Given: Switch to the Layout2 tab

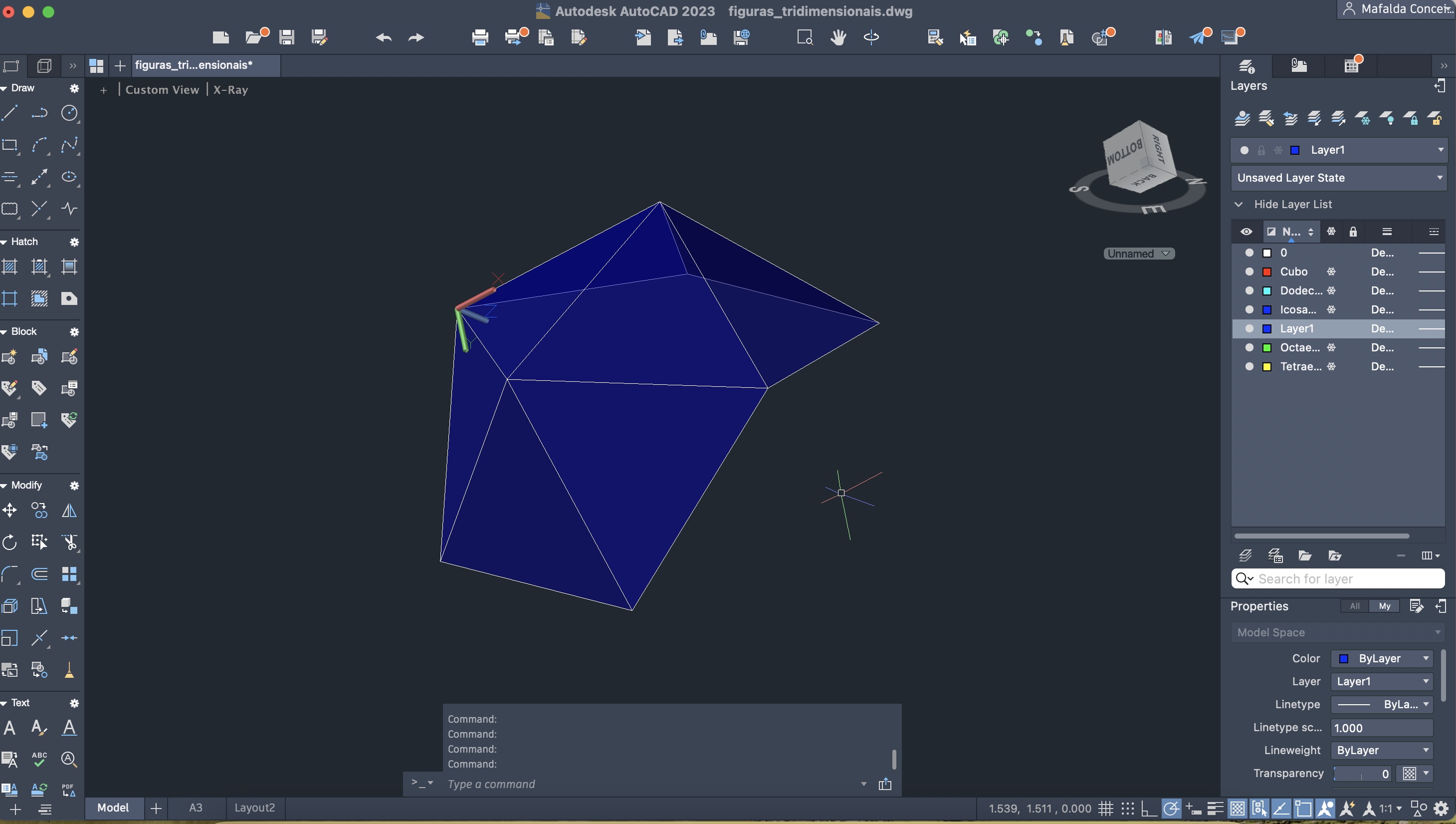Looking at the screenshot, I should (x=254, y=808).
